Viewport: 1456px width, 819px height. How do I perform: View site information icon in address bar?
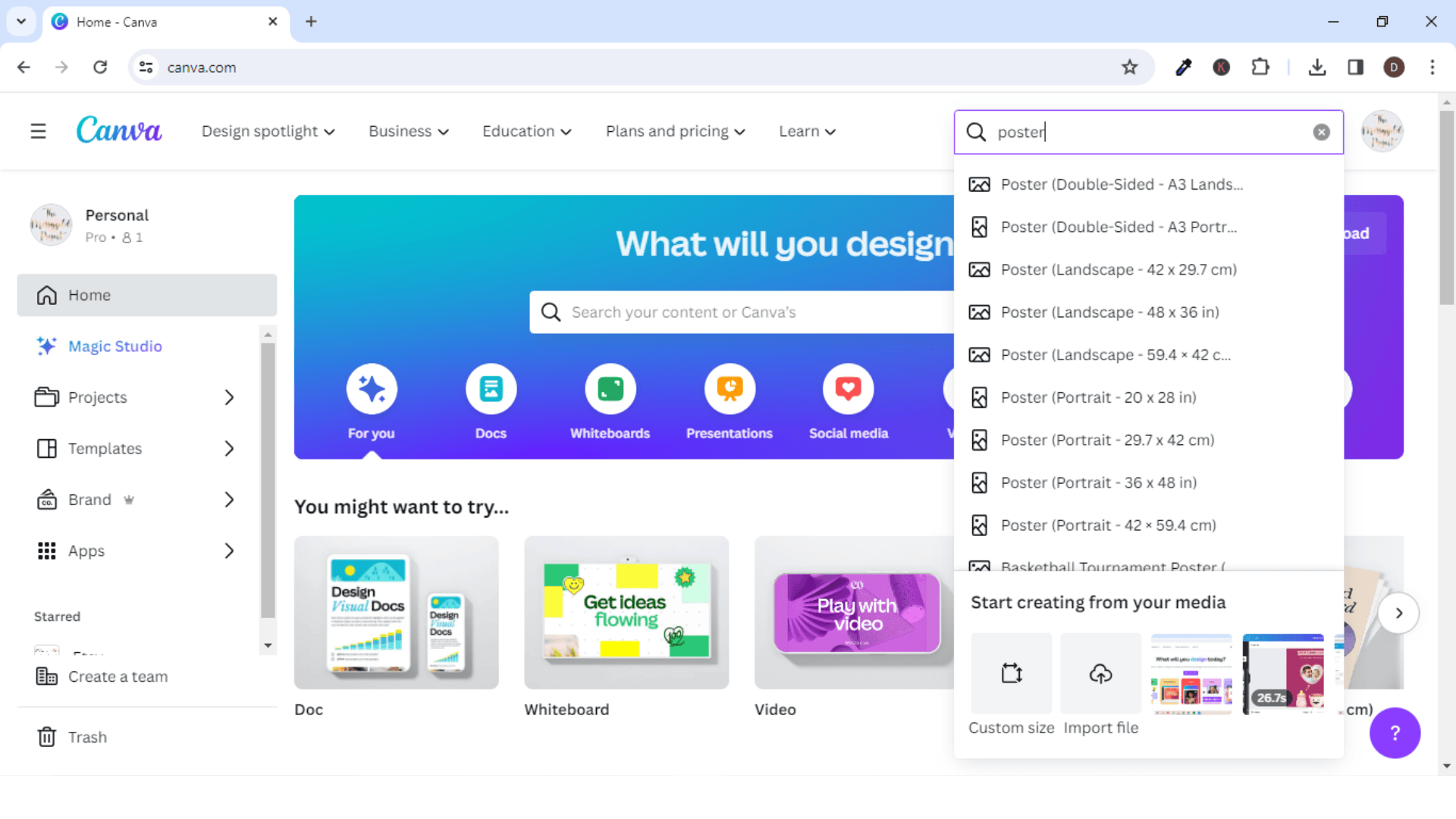tap(146, 67)
